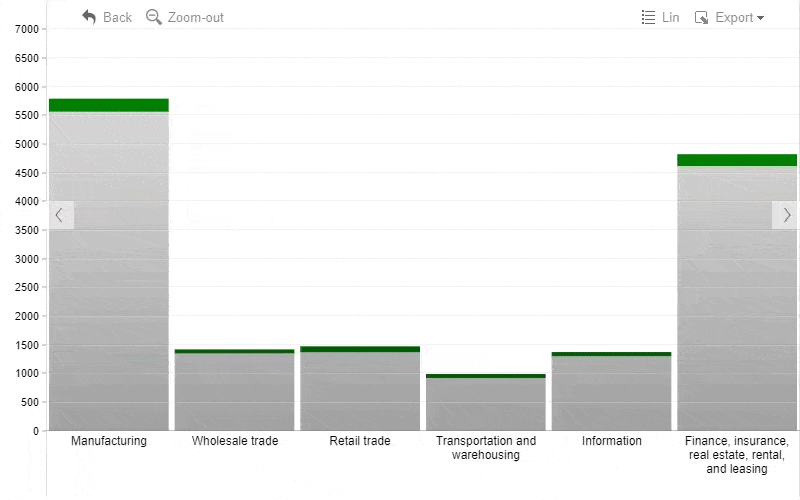Toggle the Lin scale list icon

click(648, 17)
